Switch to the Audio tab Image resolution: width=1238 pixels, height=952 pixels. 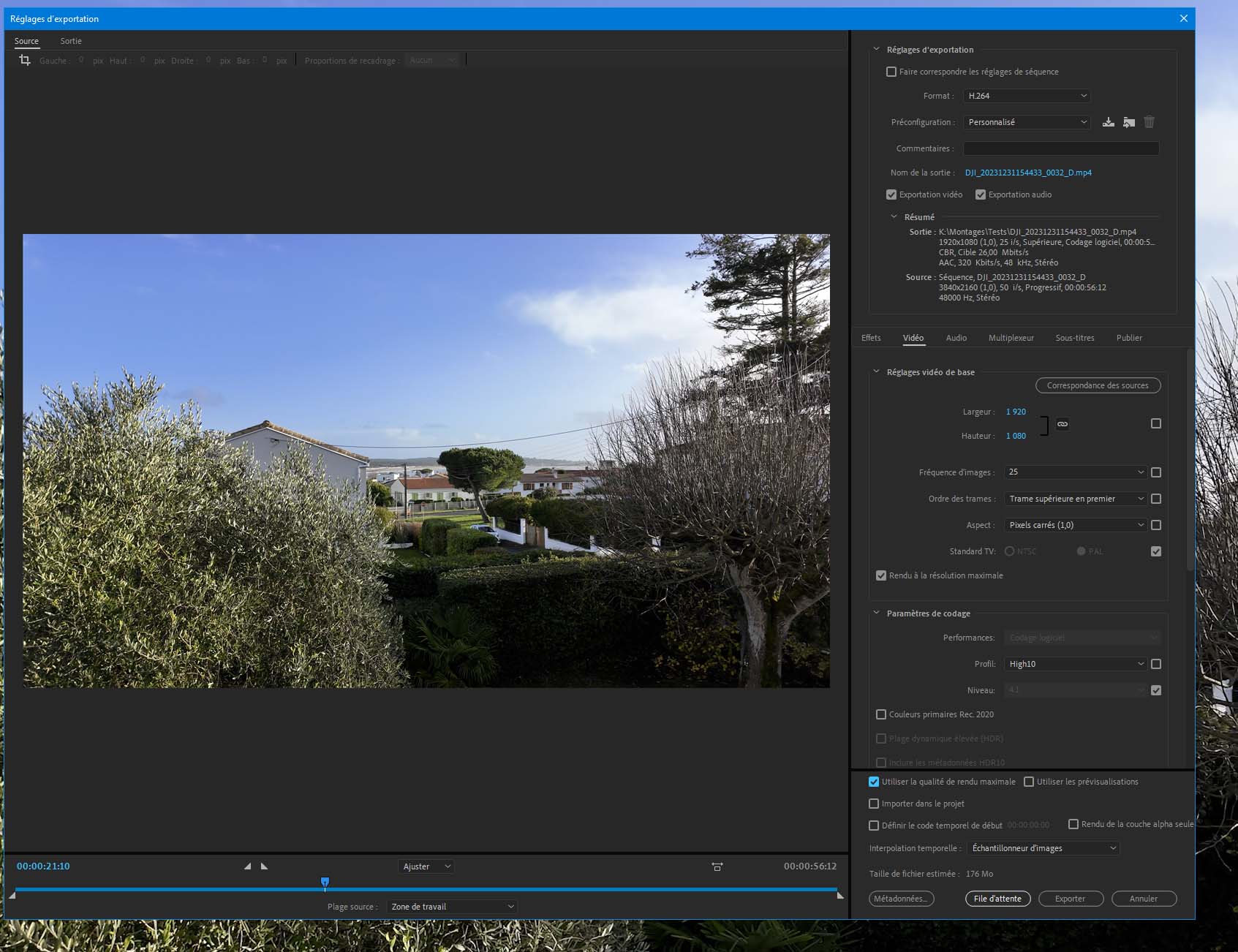tap(956, 338)
